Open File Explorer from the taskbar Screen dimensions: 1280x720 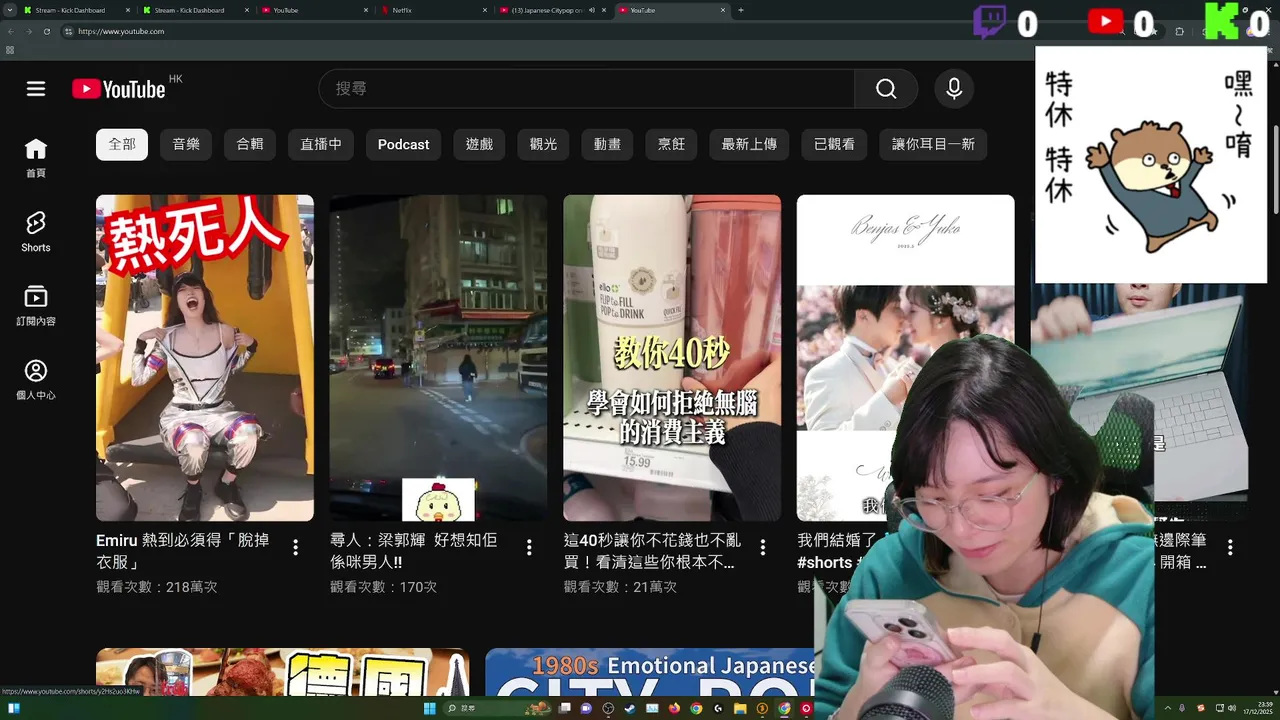741,708
